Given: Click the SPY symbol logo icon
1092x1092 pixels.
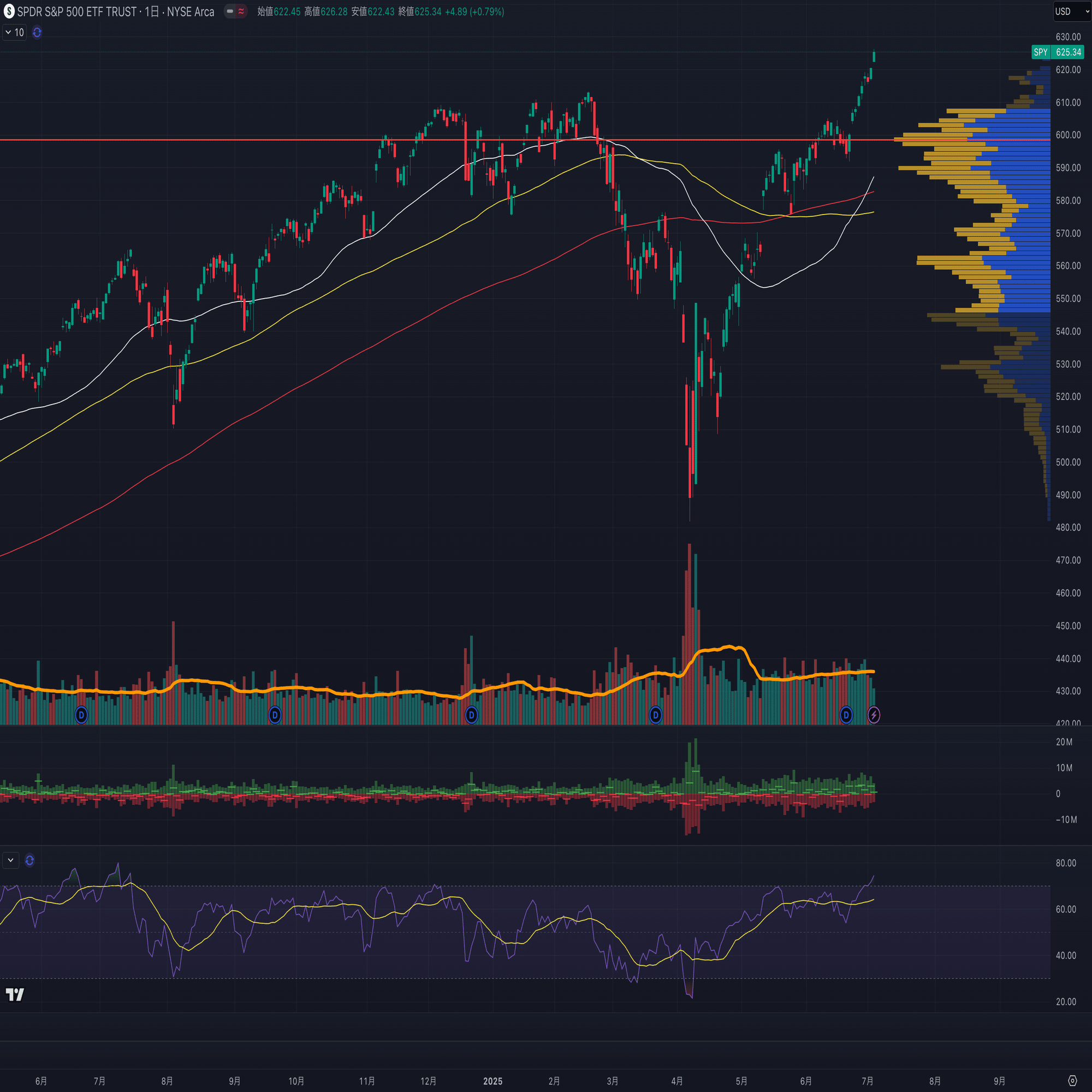Looking at the screenshot, I should coord(9,11).
